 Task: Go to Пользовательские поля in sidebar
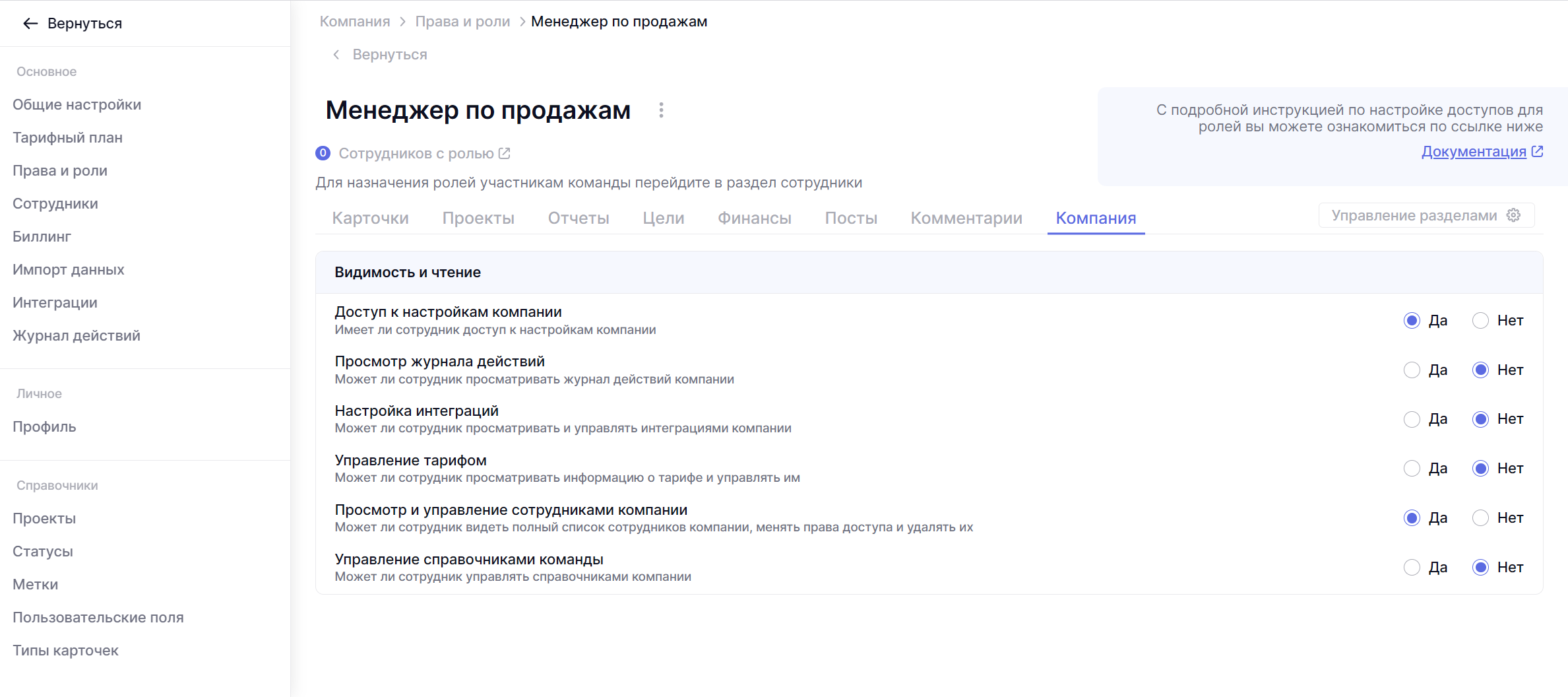pos(98,617)
